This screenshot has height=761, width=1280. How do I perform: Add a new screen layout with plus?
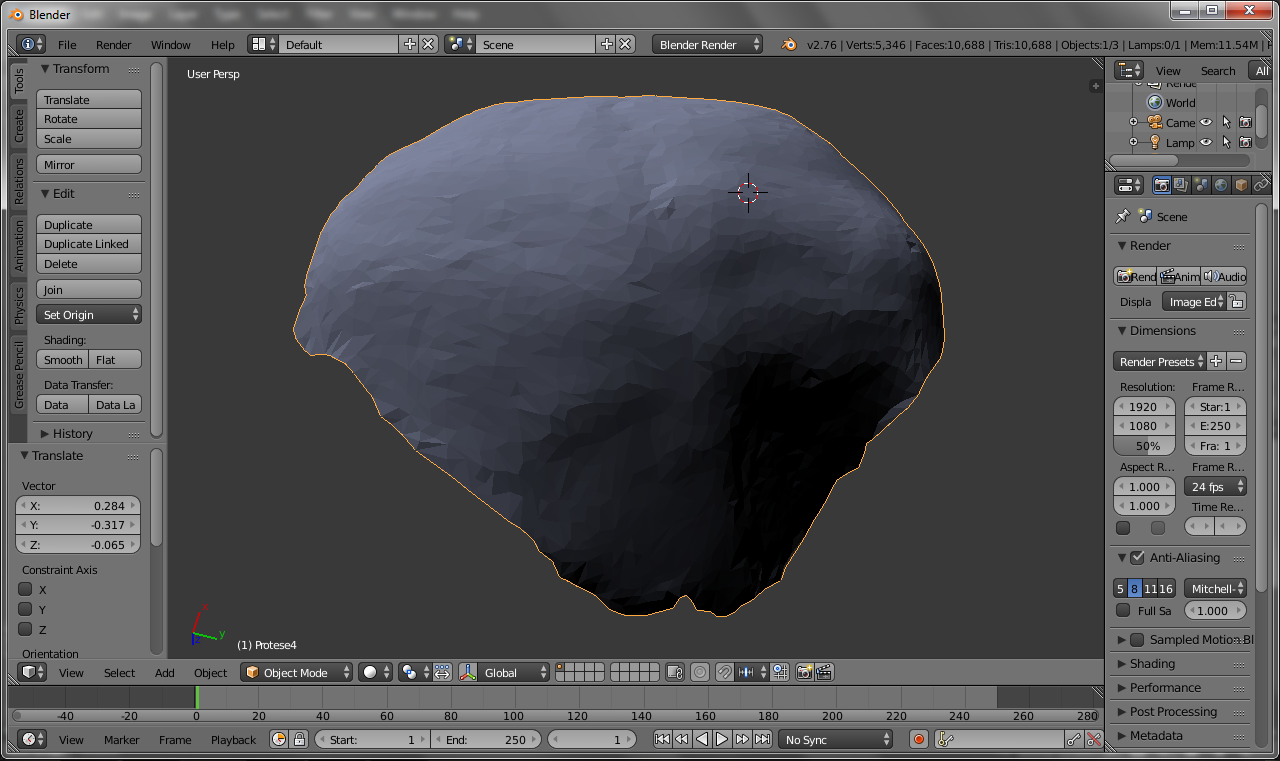(409, 44)
